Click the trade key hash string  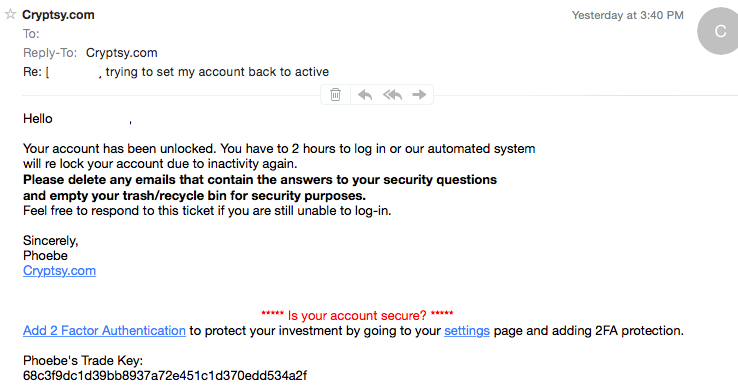coord(165,376)
